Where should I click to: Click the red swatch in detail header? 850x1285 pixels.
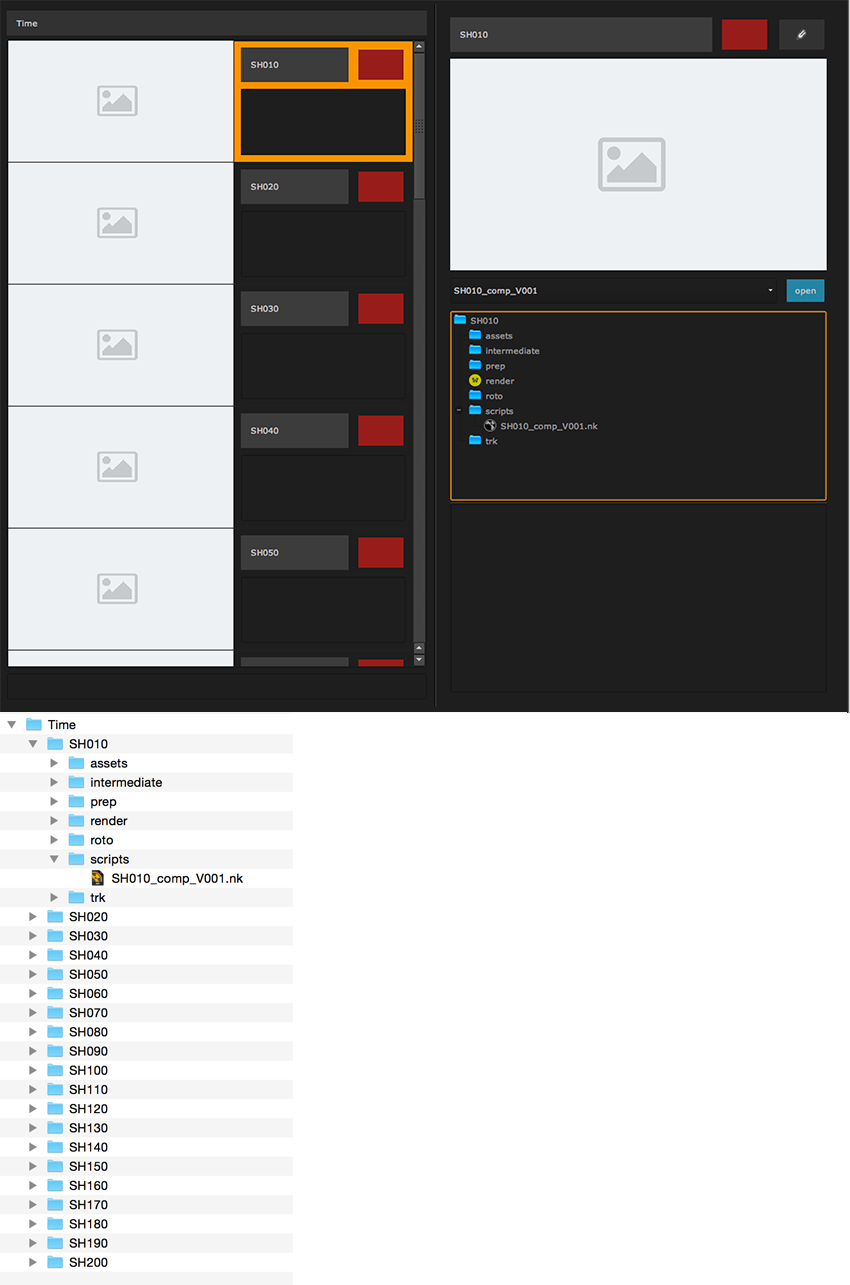coord(744,34)
